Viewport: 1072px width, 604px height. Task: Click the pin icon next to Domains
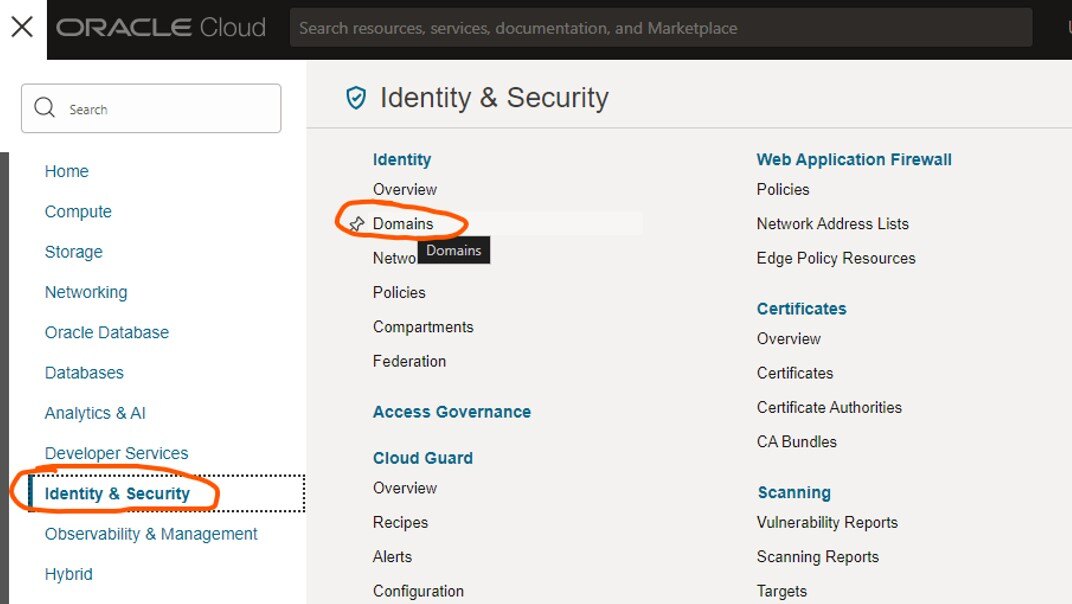pos(356,224)
